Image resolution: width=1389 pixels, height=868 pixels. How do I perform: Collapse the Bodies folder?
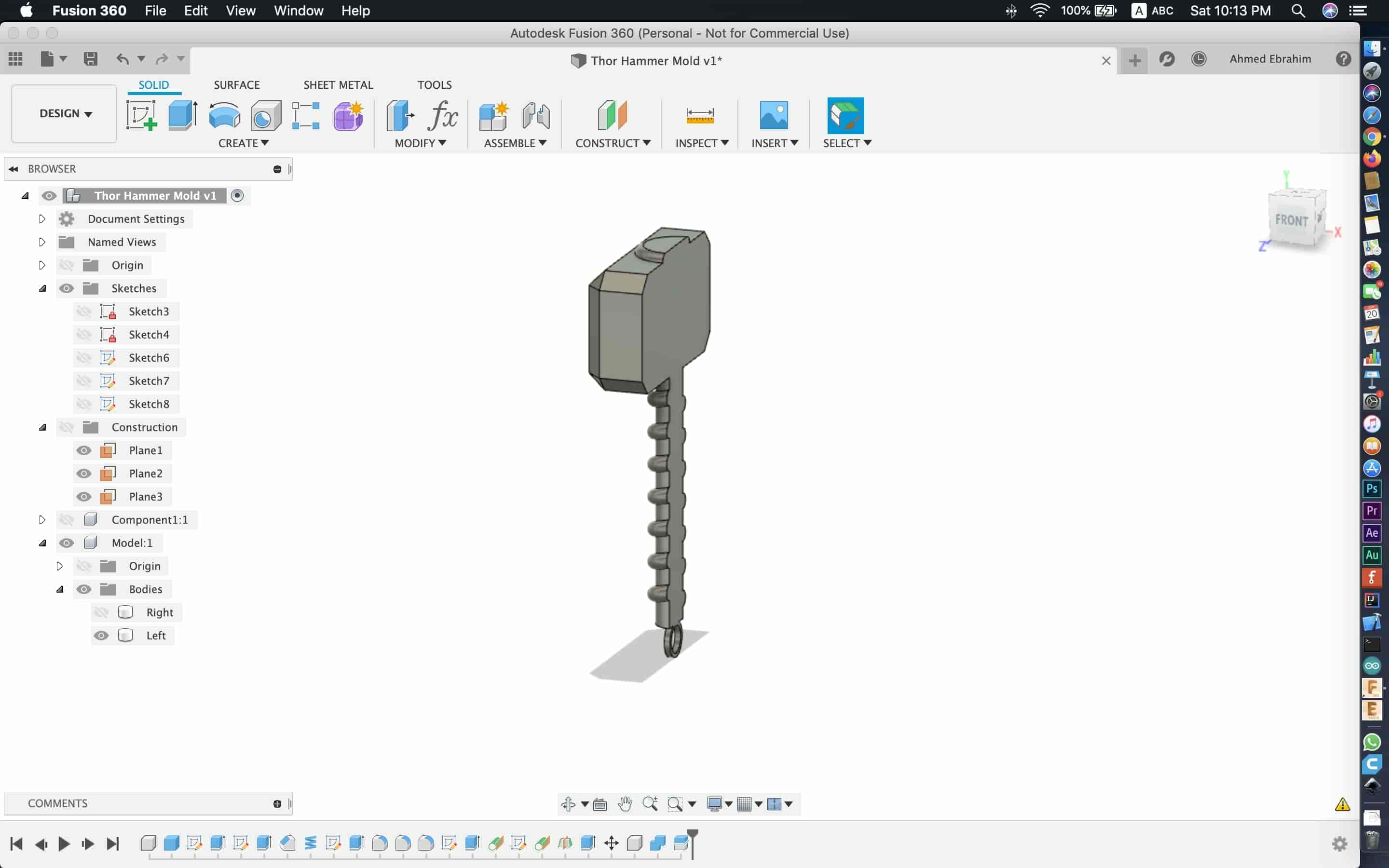click(x=59, y=589)
